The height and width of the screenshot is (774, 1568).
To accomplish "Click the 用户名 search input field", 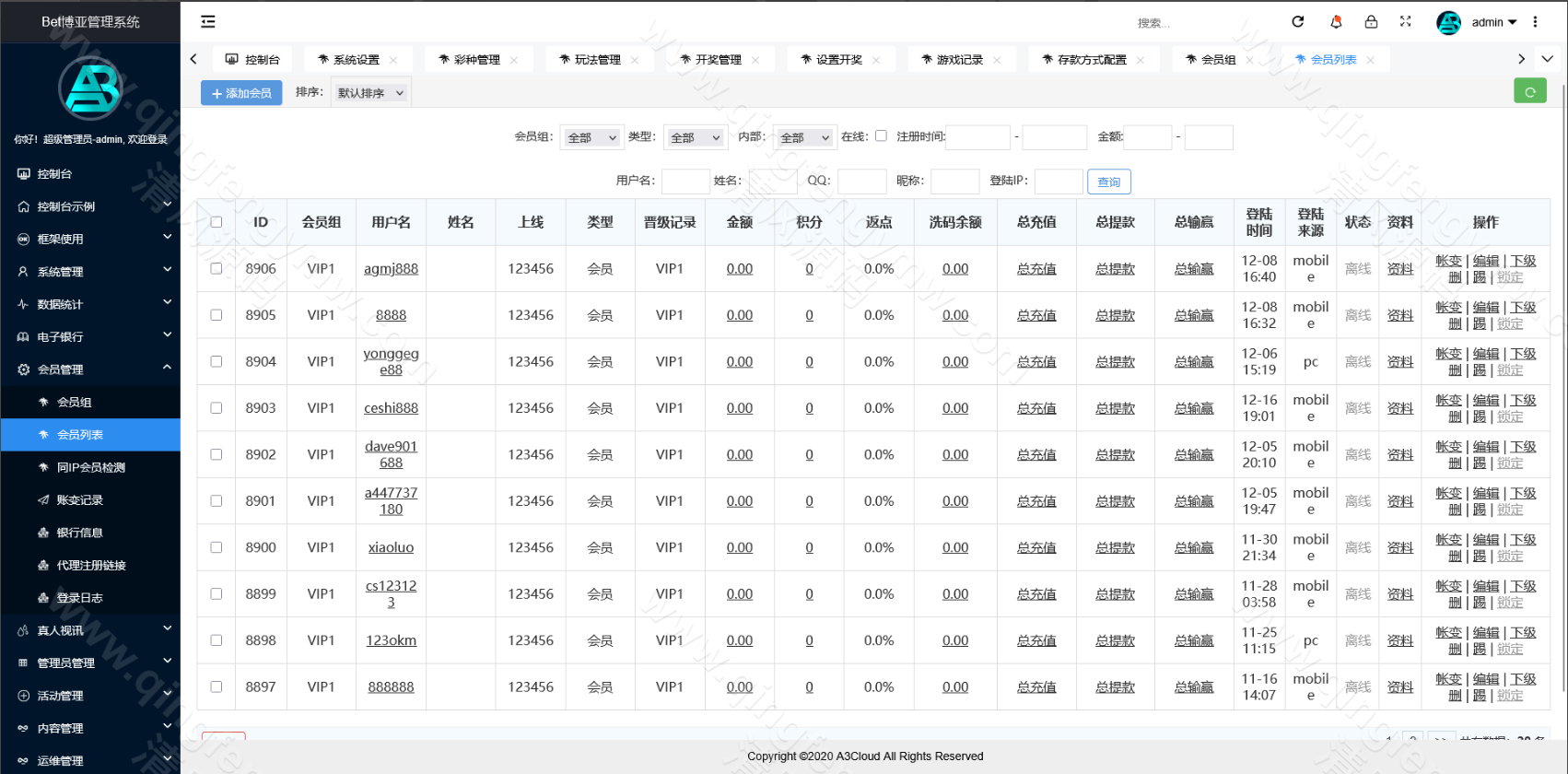I will tap(685, 182).
